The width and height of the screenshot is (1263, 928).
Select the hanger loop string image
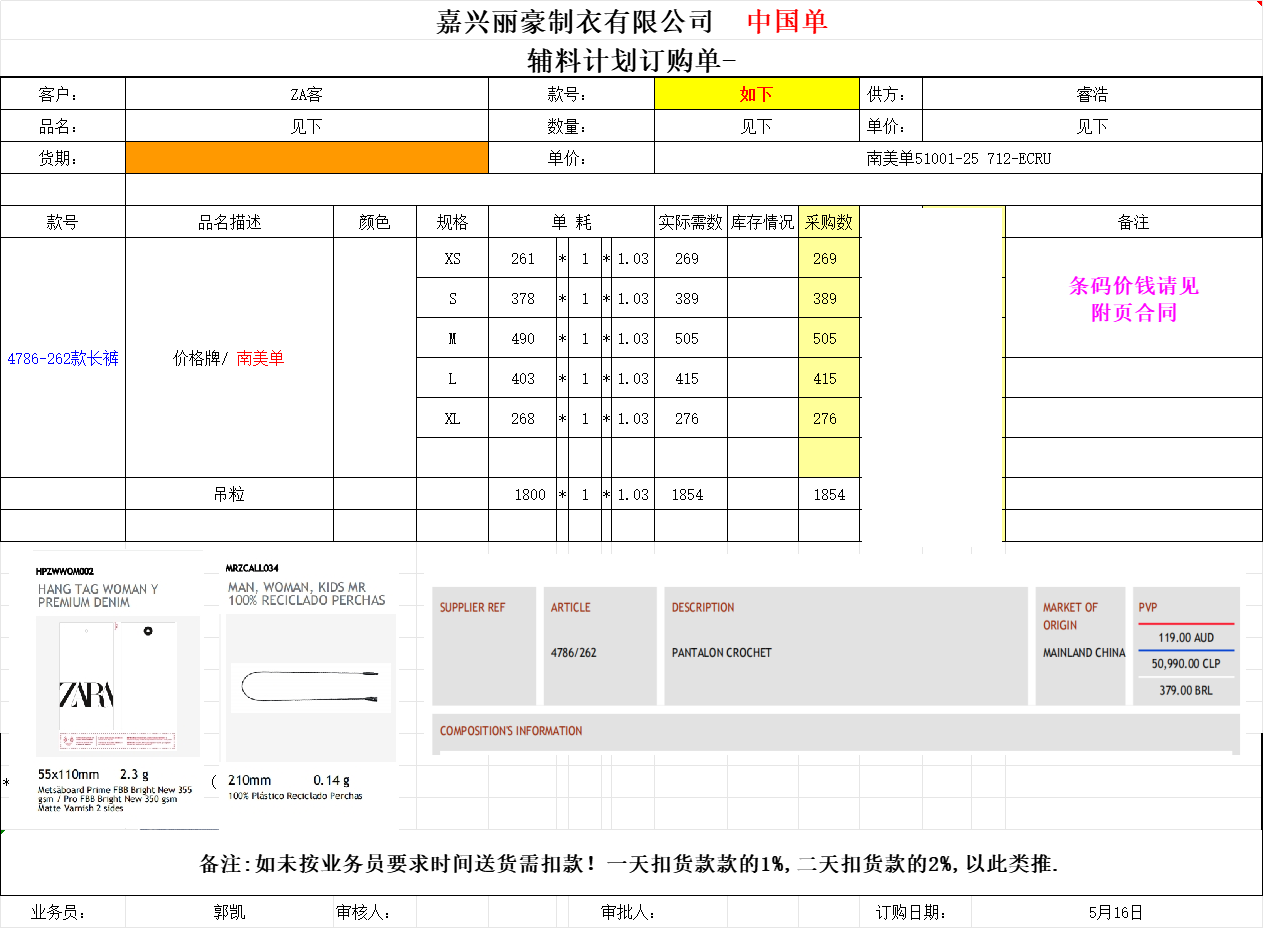pyautogui.click(x=310, y=687)
